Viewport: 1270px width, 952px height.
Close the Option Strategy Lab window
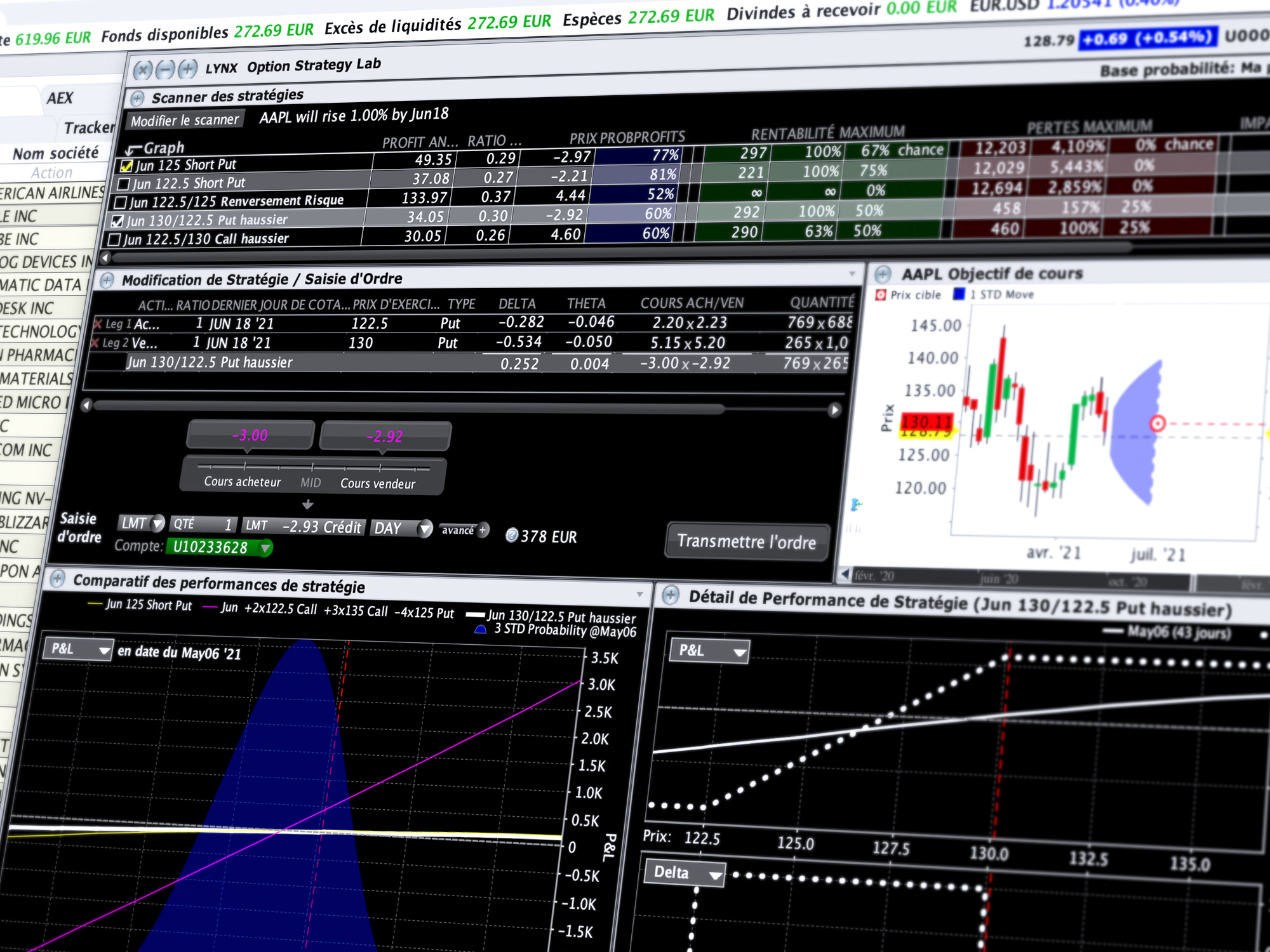(x=144, y=70)
